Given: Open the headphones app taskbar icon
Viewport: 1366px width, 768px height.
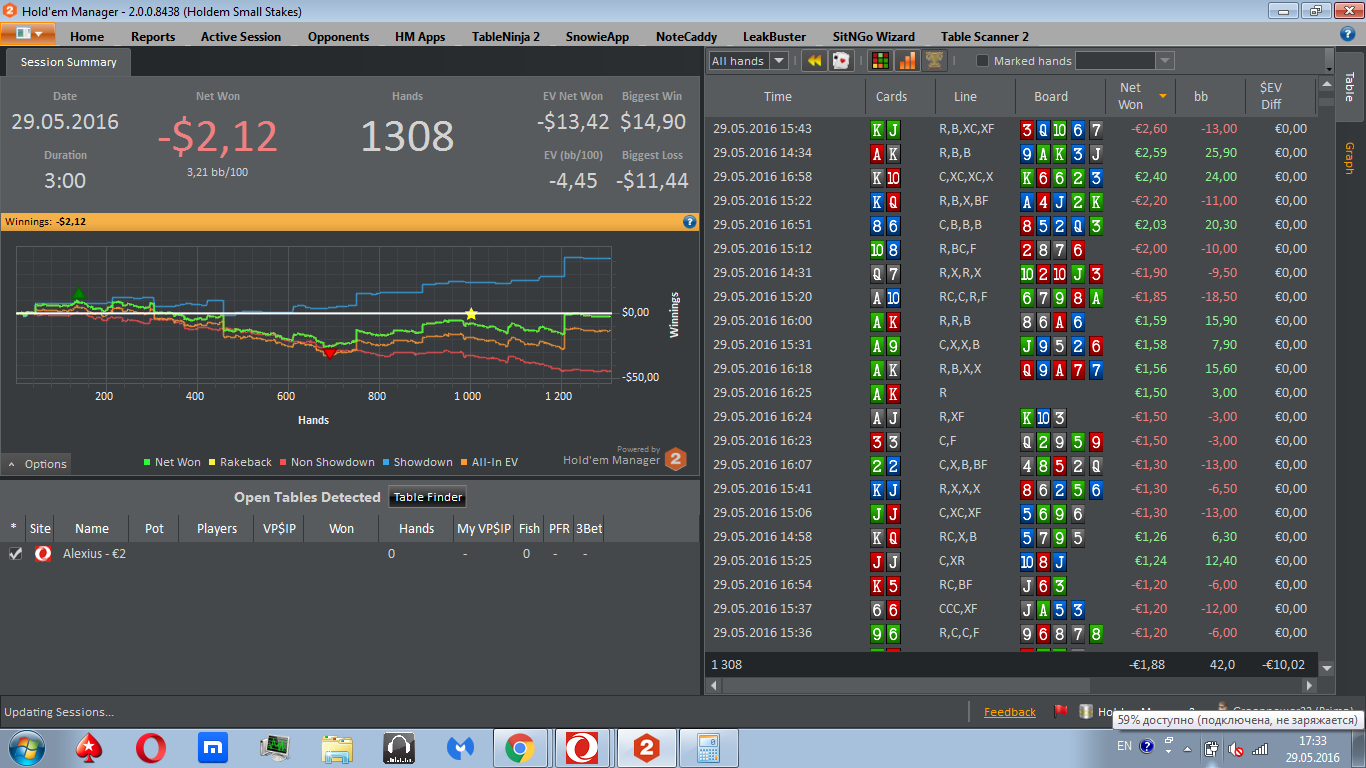Looking at the screenshot, I should coord(398,747).
